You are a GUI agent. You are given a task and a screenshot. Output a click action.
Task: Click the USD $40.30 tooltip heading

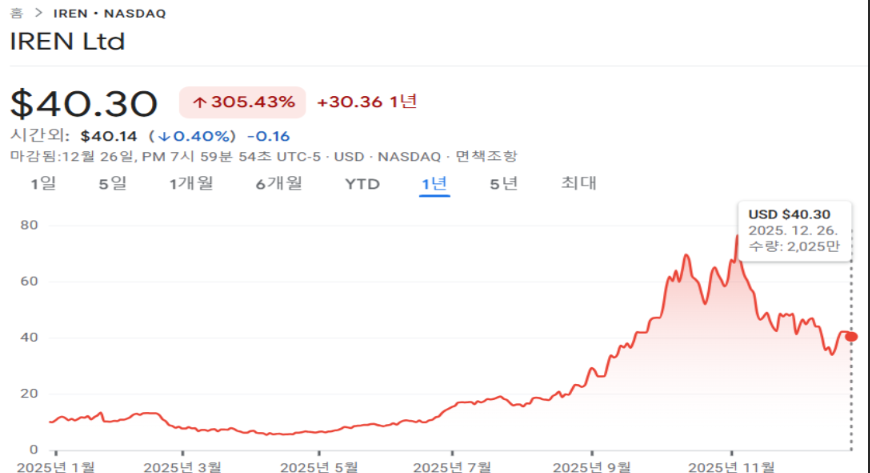(789, 214)
